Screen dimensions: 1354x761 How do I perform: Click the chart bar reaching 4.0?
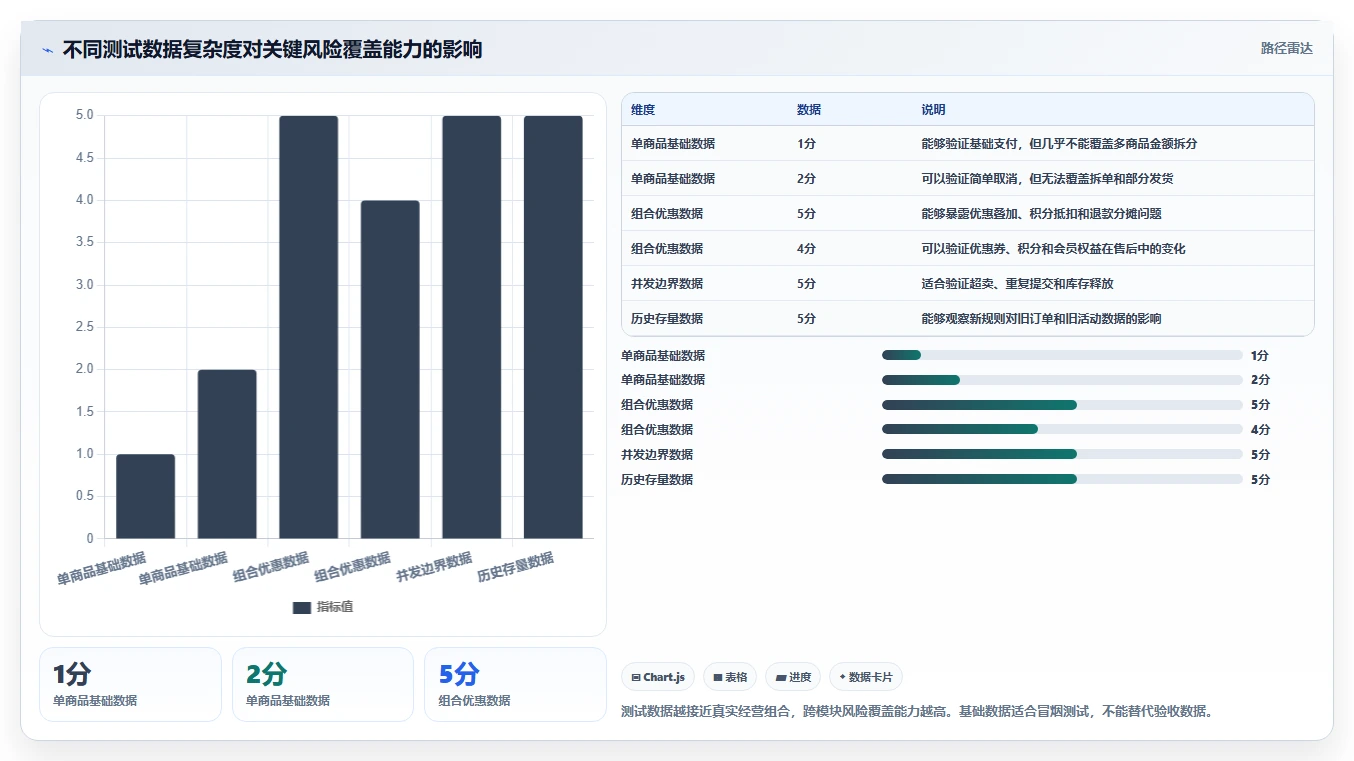click(x=390, y=369)
